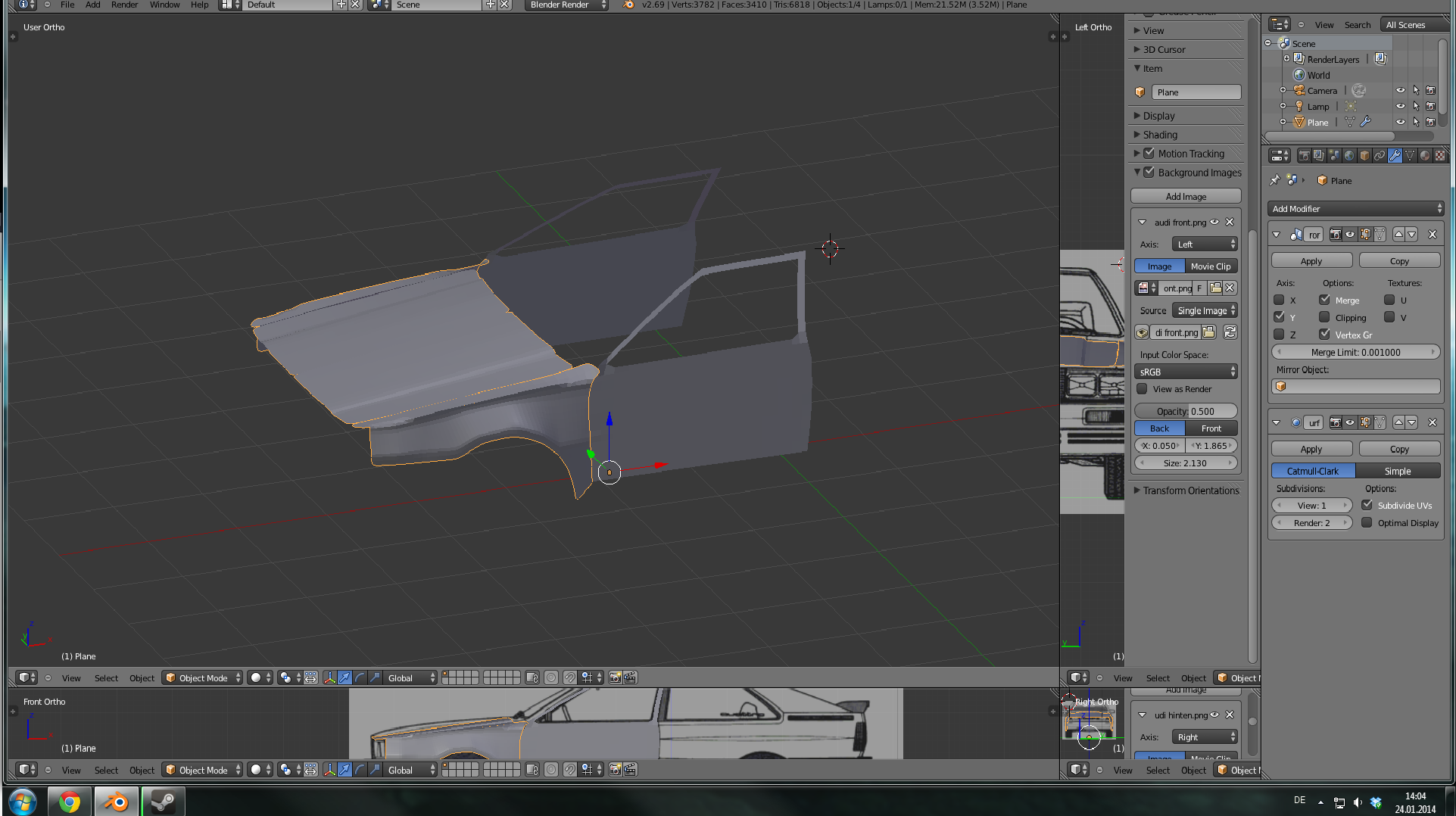
Task: Open the File menu
Action: coord(67,5)
